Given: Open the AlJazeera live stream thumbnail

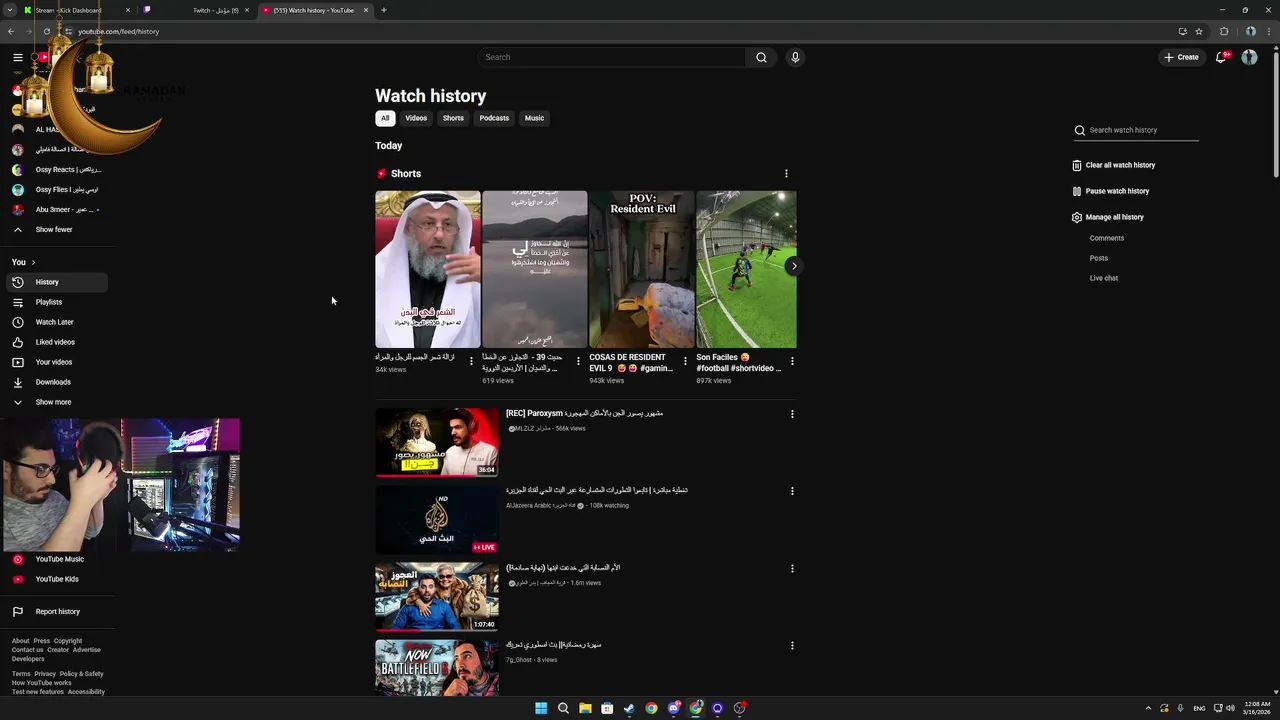Looking at the screenshot, I should tap(437, 519).
